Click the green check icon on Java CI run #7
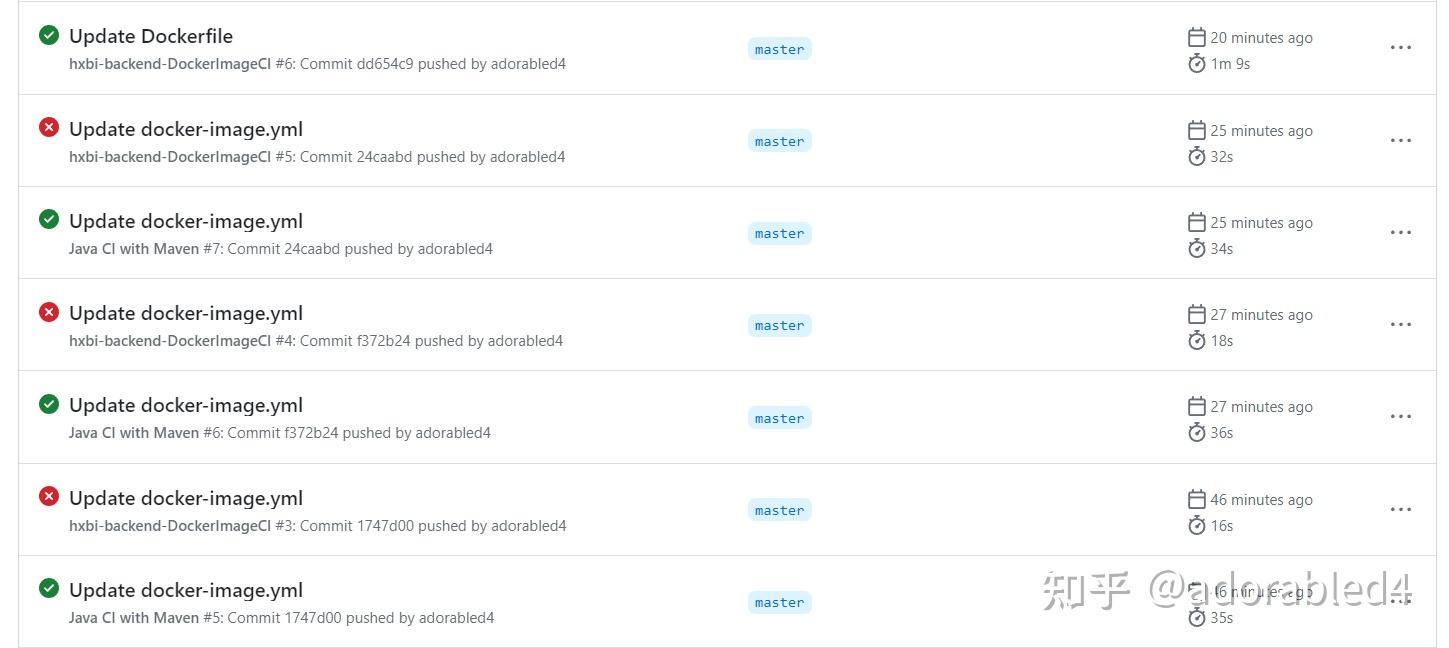The height and width of the screenshot is (648, 1449). [49, 220]
